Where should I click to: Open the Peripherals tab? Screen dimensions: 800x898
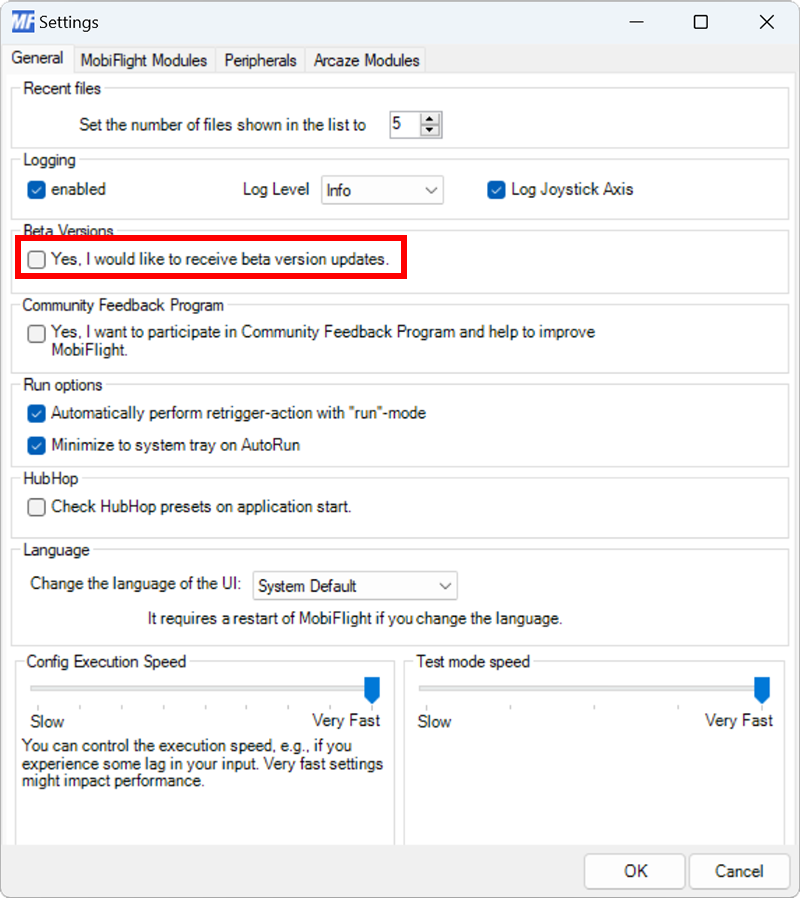point(259,60)
